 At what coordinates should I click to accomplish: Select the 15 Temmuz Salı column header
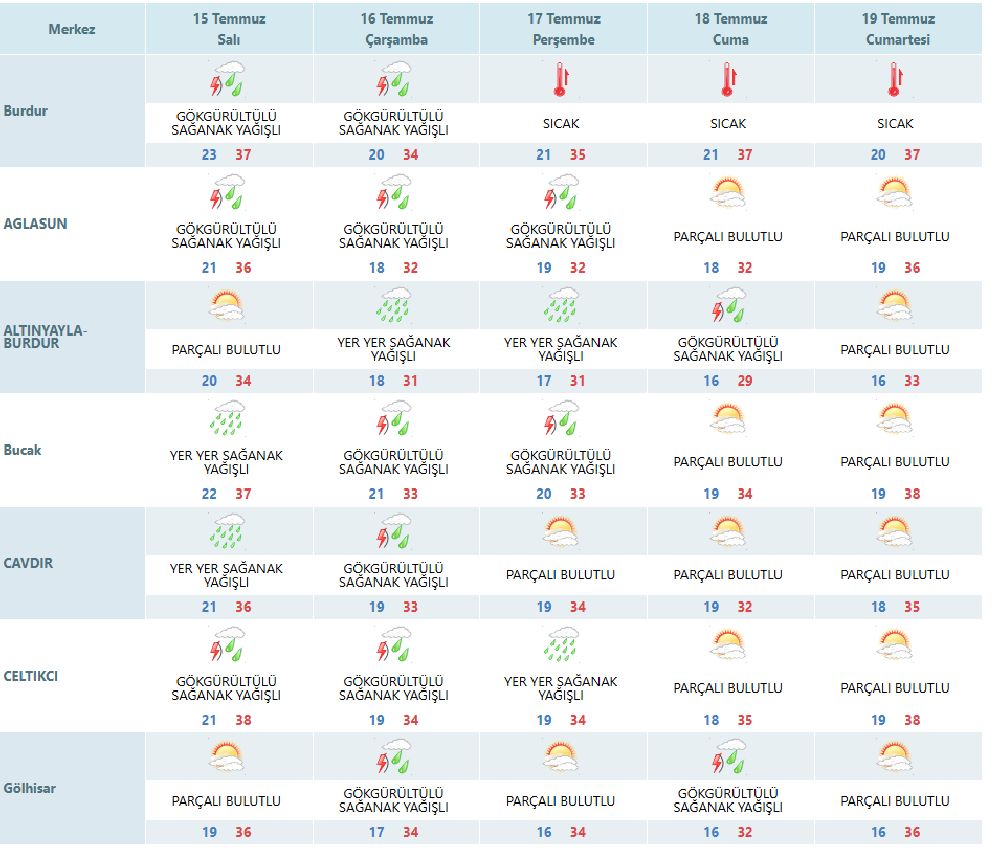click(227, 29)
